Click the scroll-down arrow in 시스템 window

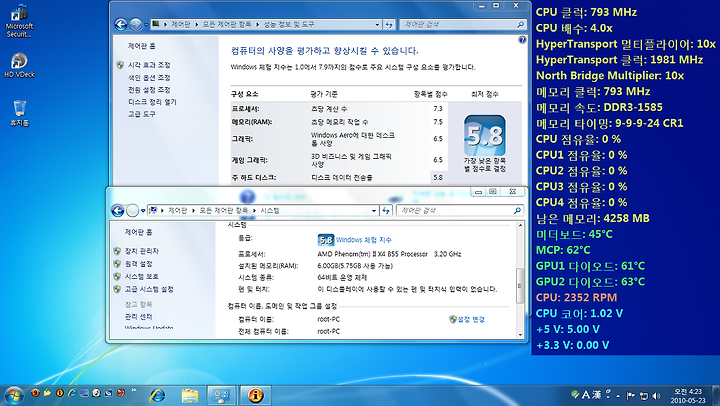tap(520, 335)
